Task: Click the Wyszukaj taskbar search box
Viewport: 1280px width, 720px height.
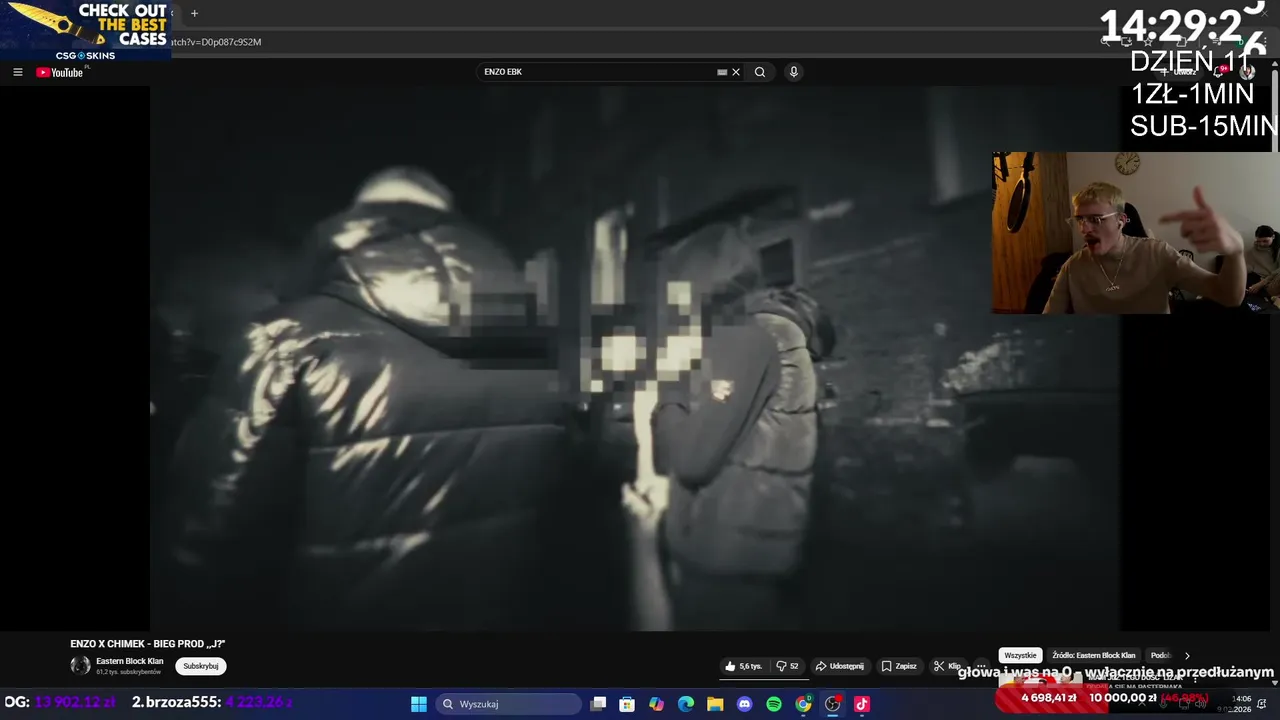Action: (510, 704)
